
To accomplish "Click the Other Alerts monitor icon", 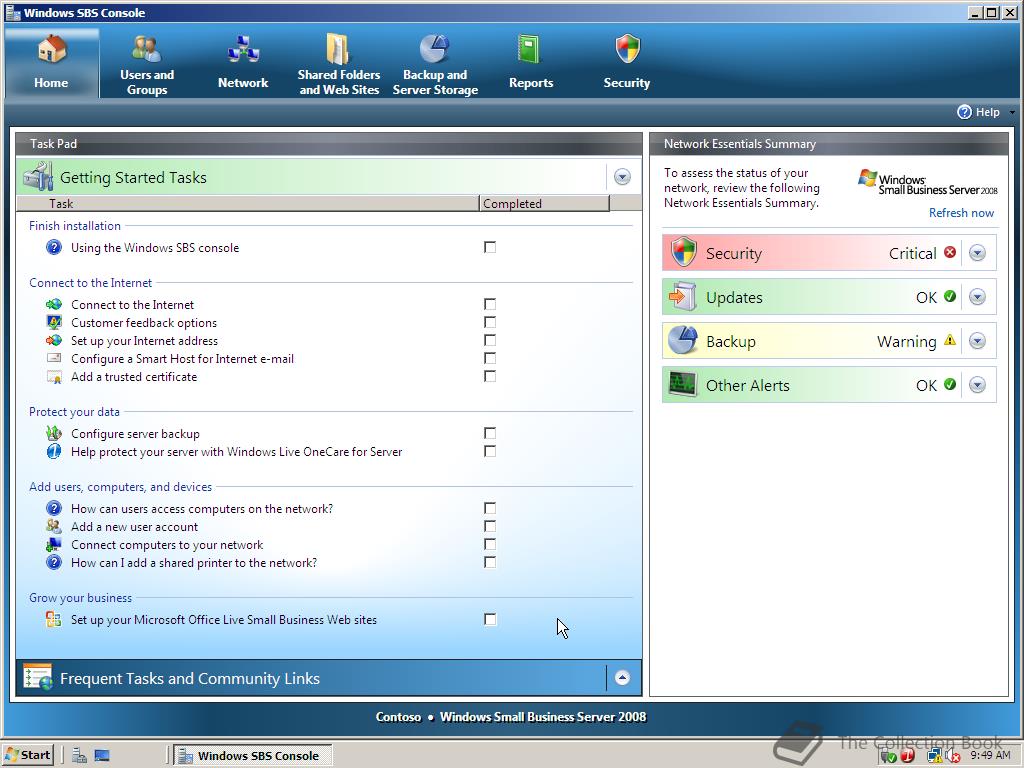I will pyautogui.click(x=683, y=385).
